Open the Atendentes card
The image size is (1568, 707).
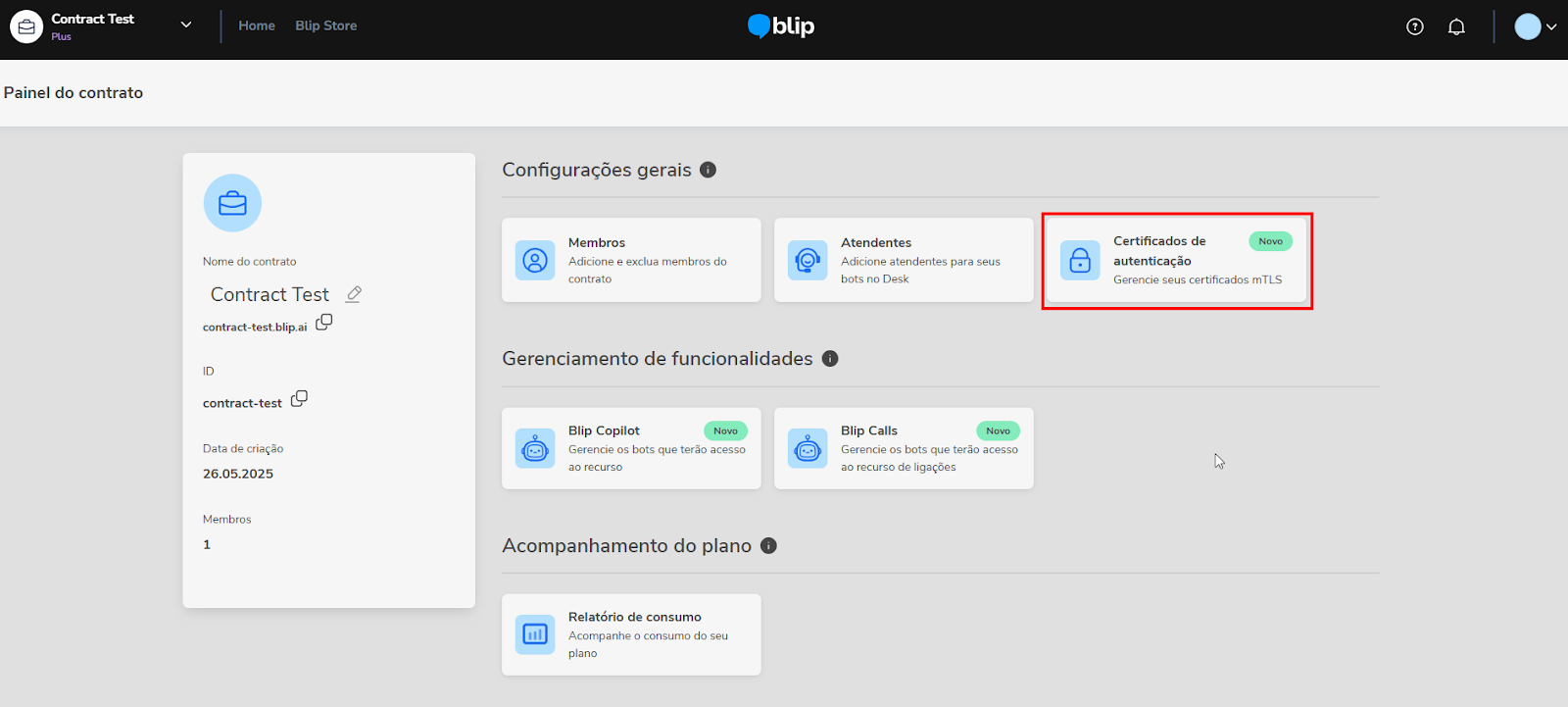pos(904,260)
